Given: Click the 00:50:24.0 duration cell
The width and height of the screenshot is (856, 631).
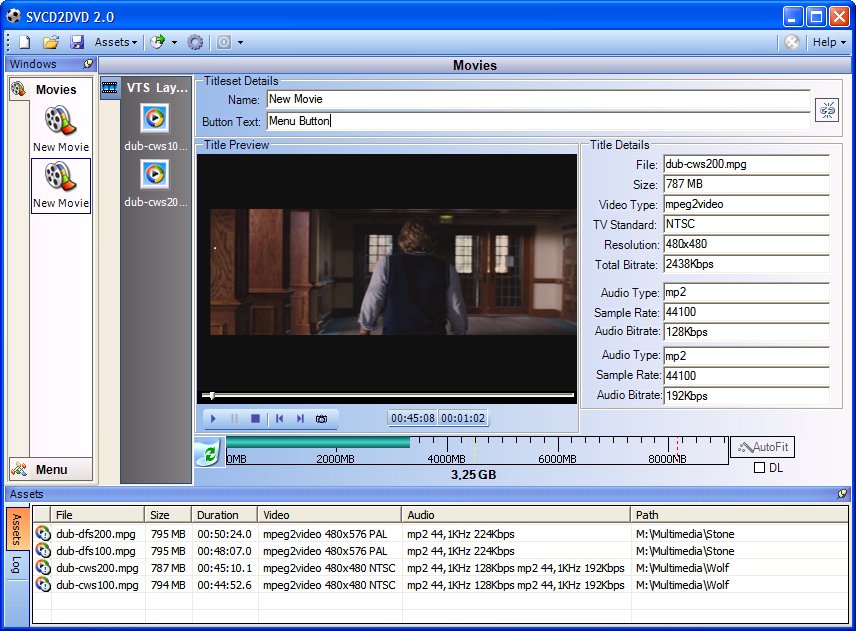Looking at the screenshot, I should click(224, 534).
